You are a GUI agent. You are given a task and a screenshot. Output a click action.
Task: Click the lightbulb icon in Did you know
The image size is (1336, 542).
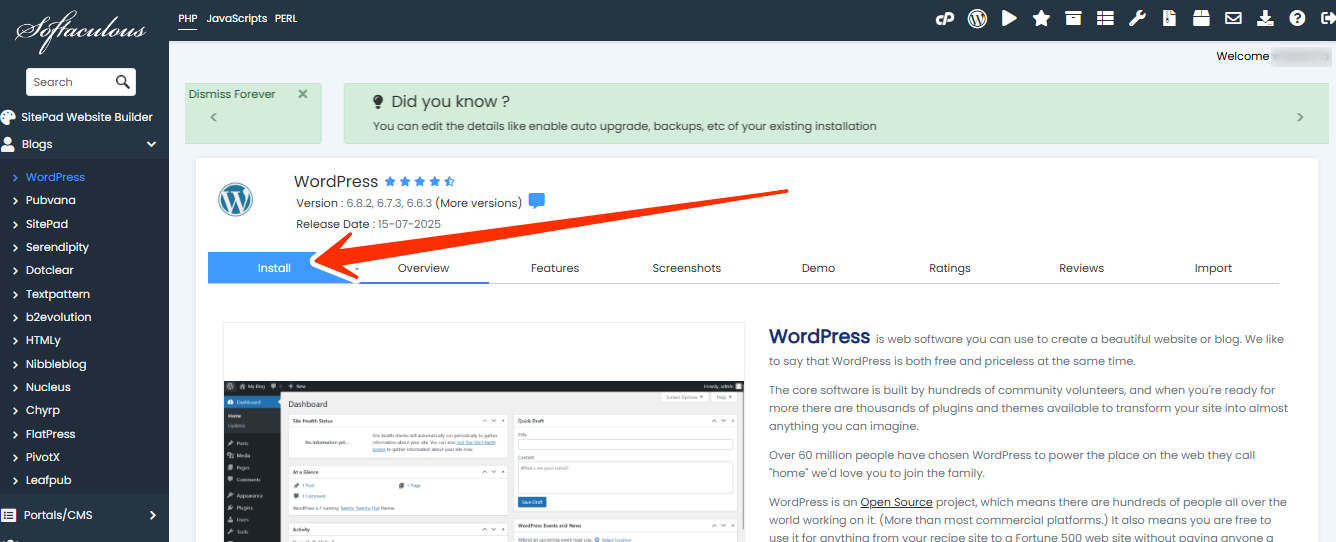[378, 102]
